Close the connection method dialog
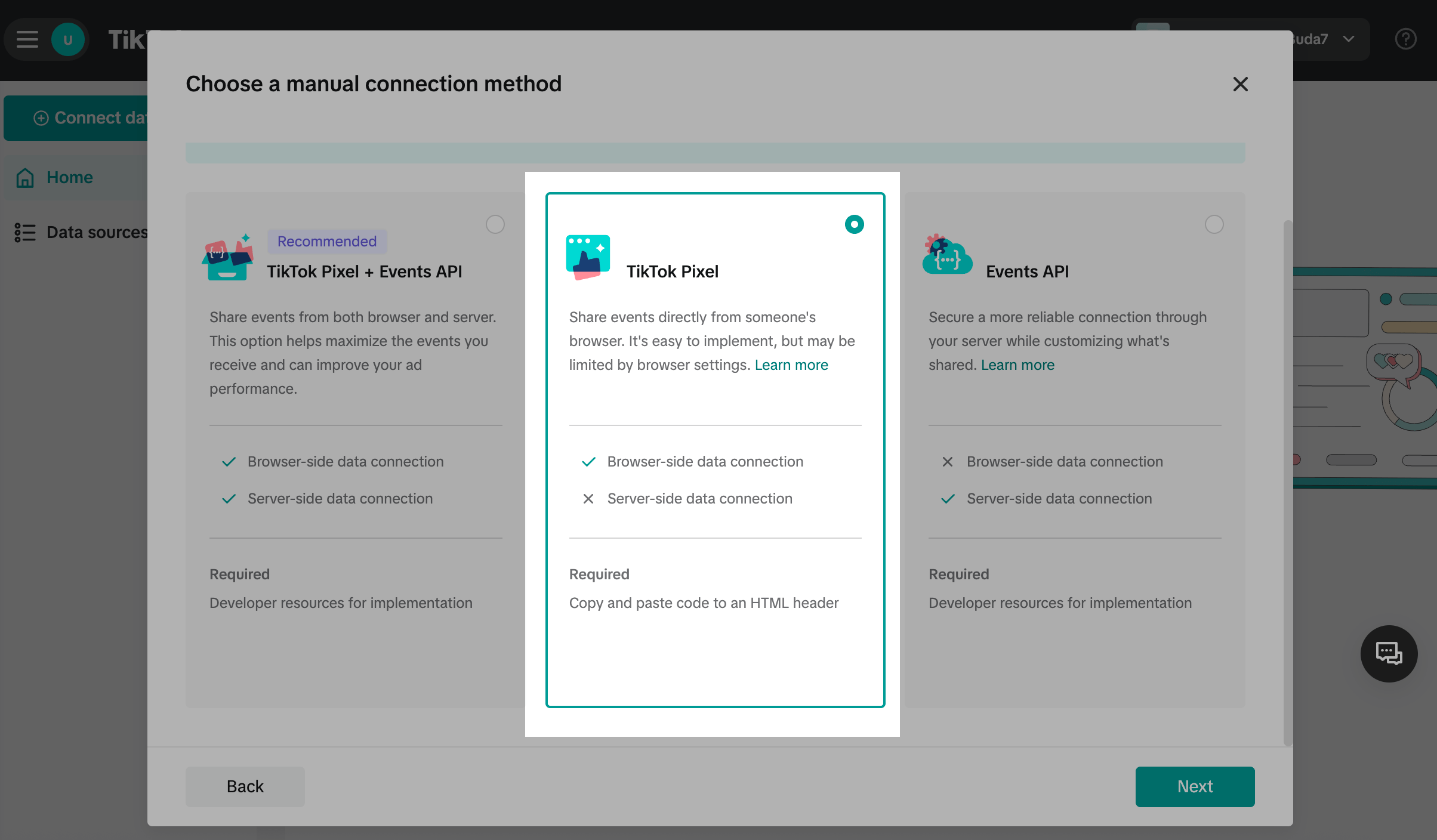Viewport: 1437px width, 840px height. click(1240, 84)
